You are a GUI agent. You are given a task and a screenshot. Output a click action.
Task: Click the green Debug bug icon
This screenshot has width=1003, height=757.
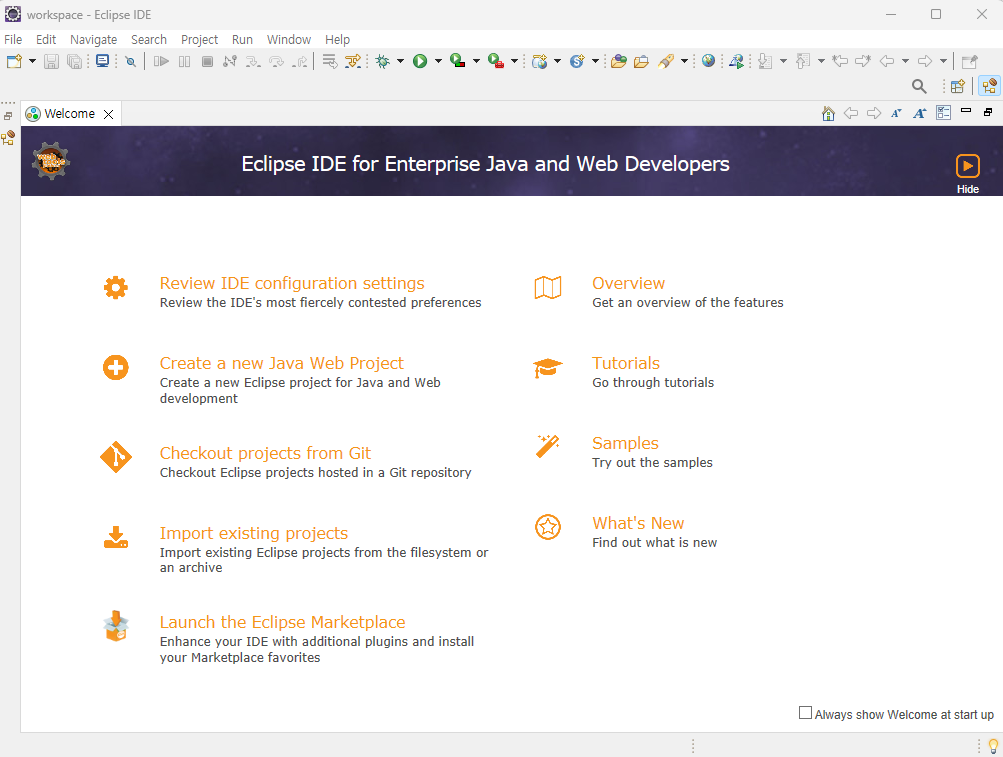[x=383, y=61]
